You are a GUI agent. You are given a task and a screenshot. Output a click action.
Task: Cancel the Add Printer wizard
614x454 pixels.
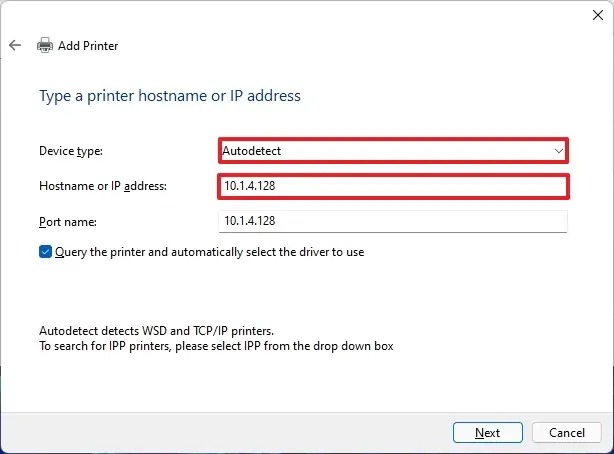(567, 433)
